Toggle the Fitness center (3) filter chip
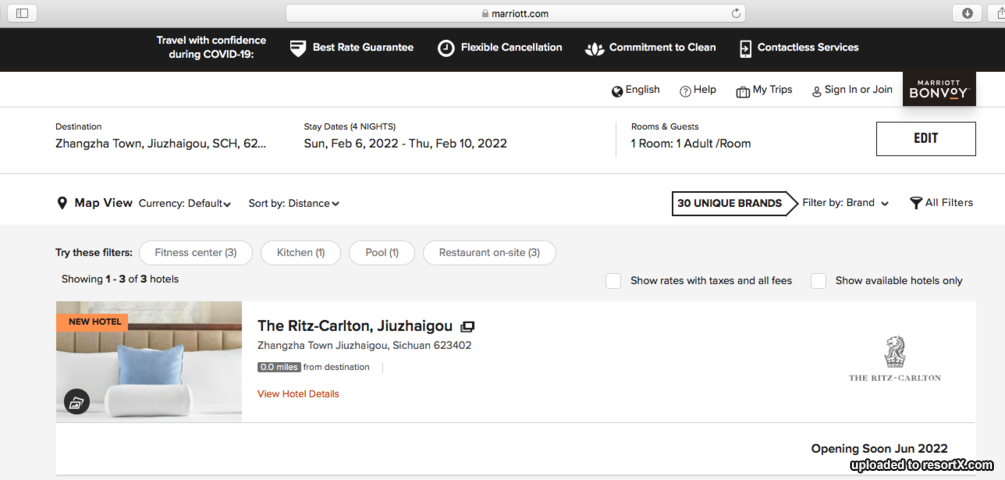Viewport: 1005px width, 480px height. (x=195, y=252)
